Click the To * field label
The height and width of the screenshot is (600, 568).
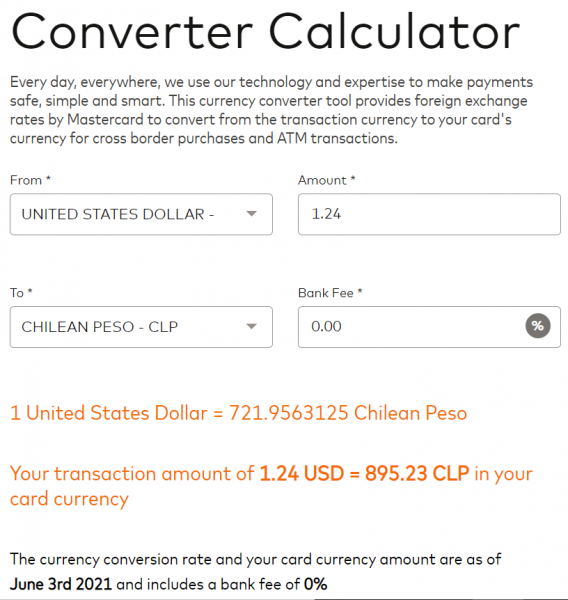point(21,293)
